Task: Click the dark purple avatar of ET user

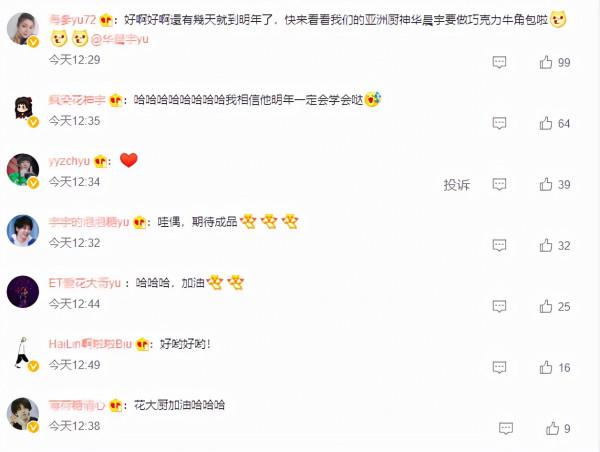Action: [23, 292]
